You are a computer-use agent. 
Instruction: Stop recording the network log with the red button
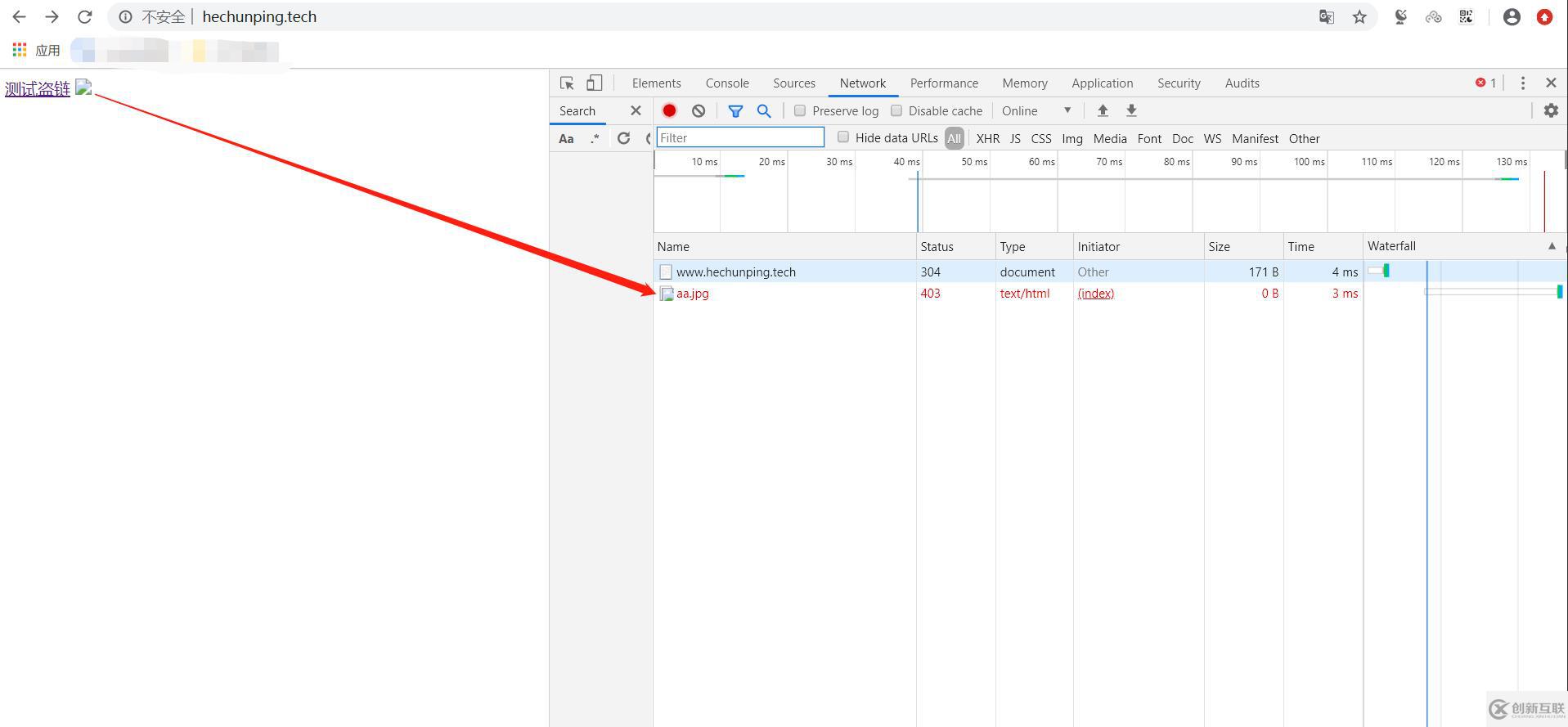coord(669,110)
